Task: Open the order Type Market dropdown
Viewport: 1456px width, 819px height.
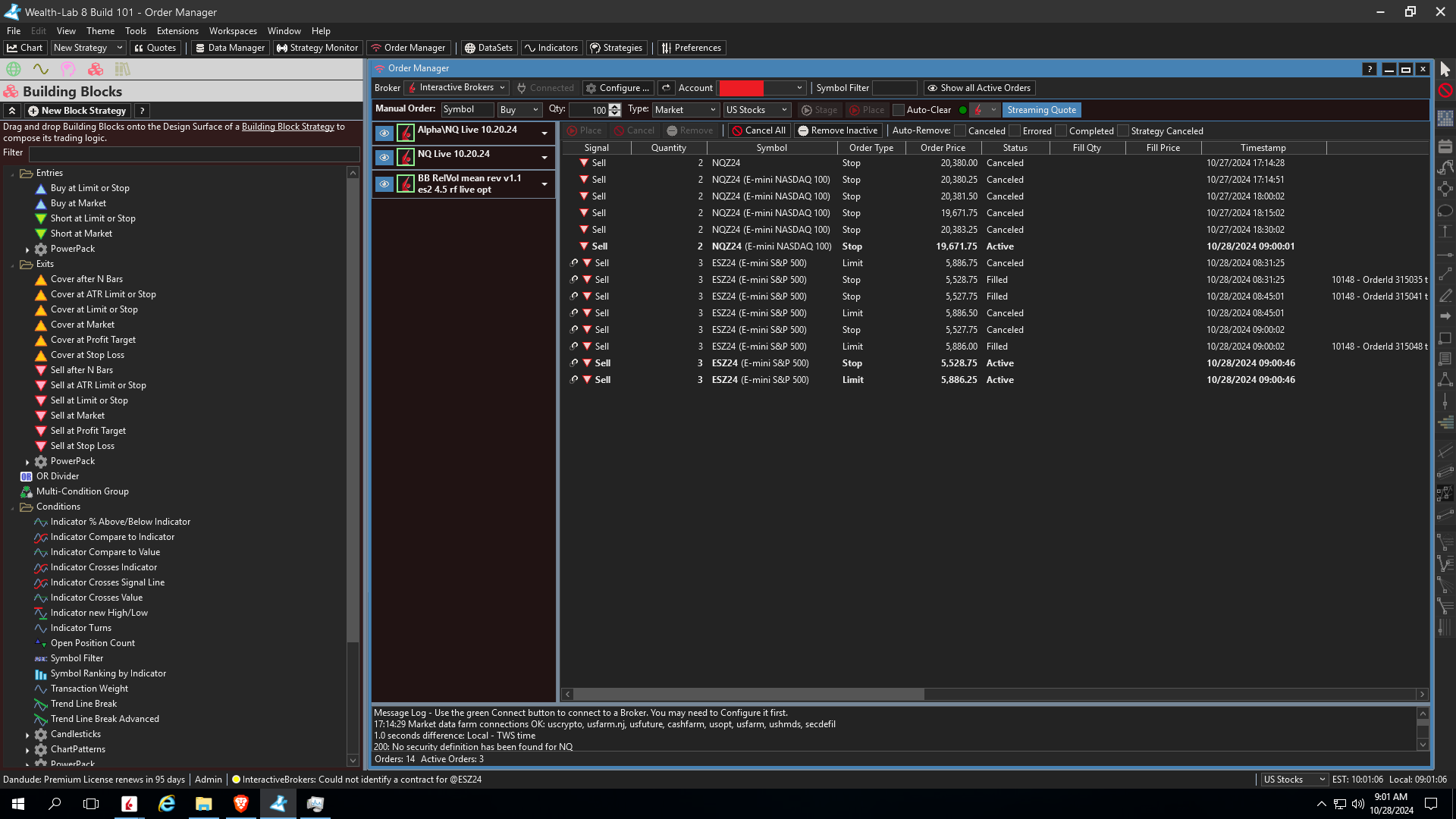Action: tap(685, 110)
